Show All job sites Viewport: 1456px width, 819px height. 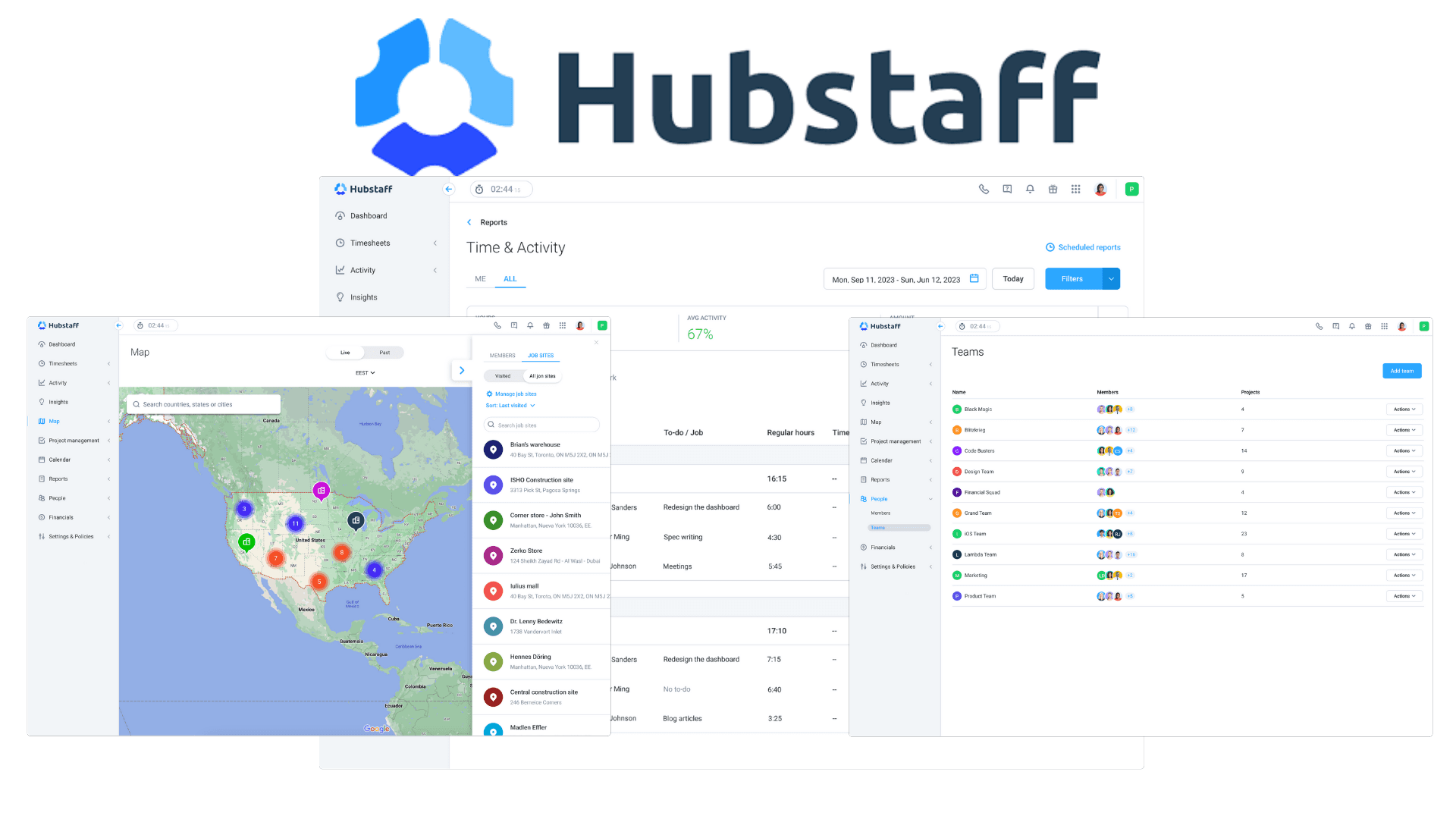coord(542,376)
